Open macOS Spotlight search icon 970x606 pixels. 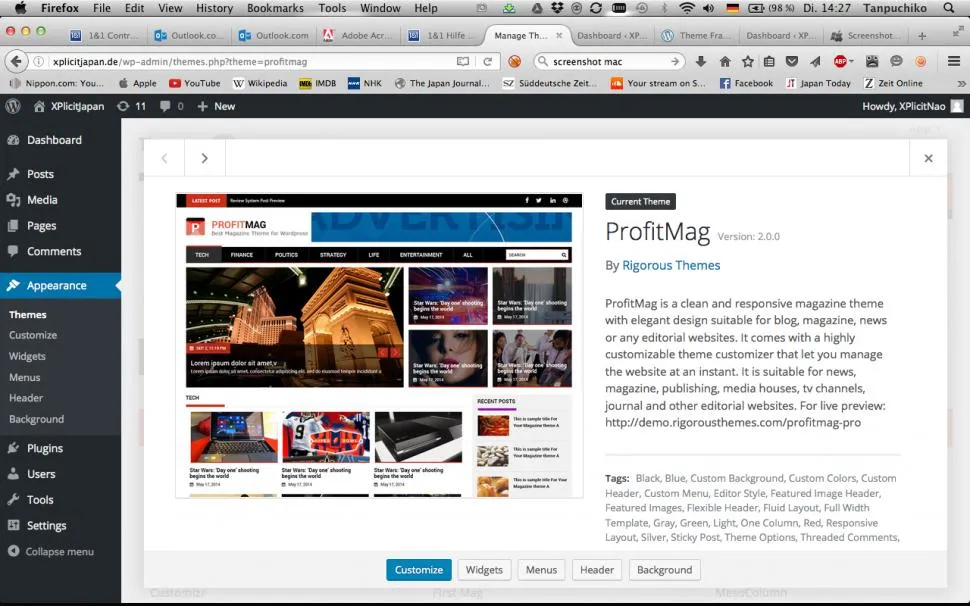pyautogui.click(x=949, y=8)
